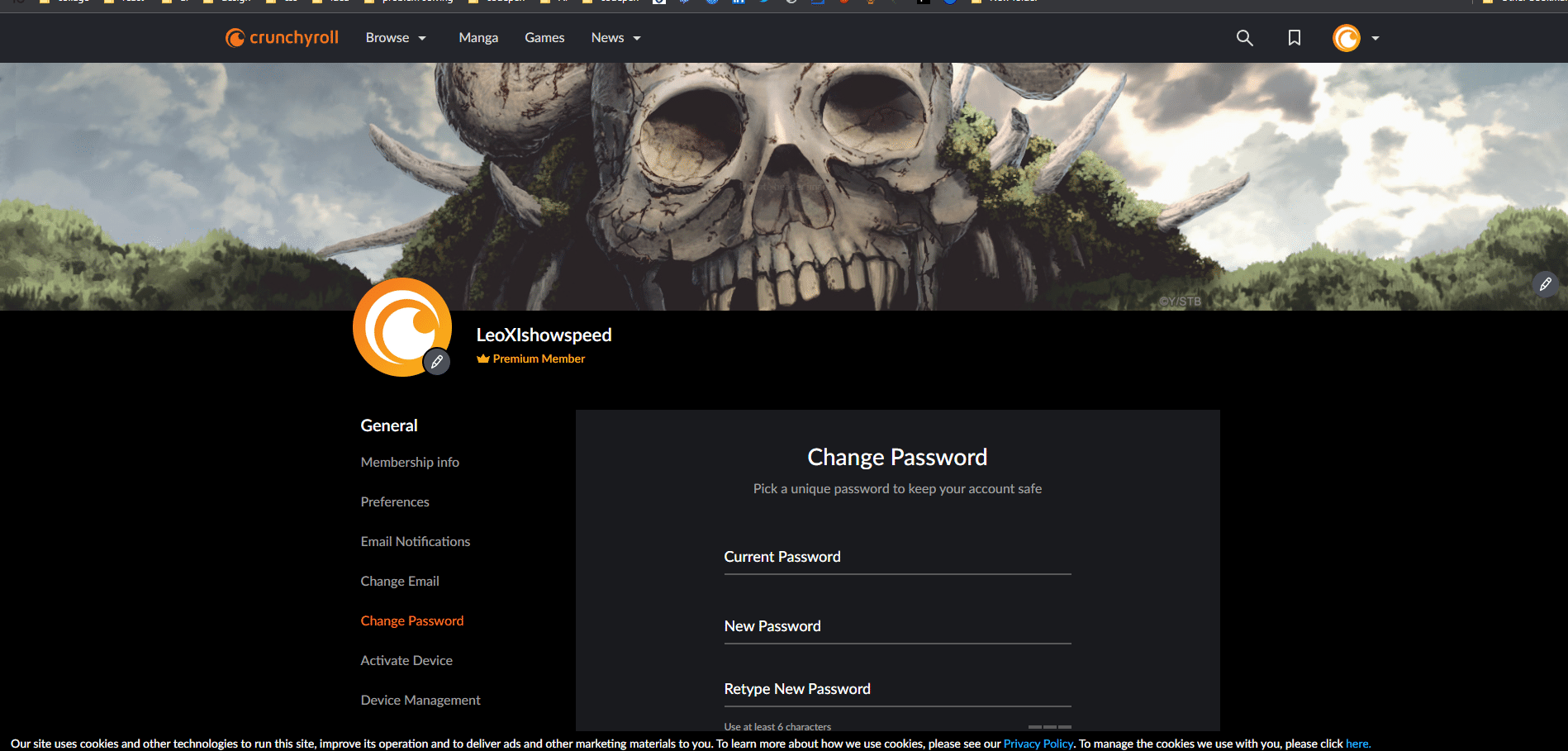This screenshot has width=1568, height=751.
Task: Open Device Management settings
Action: click(x=421, y=700)
